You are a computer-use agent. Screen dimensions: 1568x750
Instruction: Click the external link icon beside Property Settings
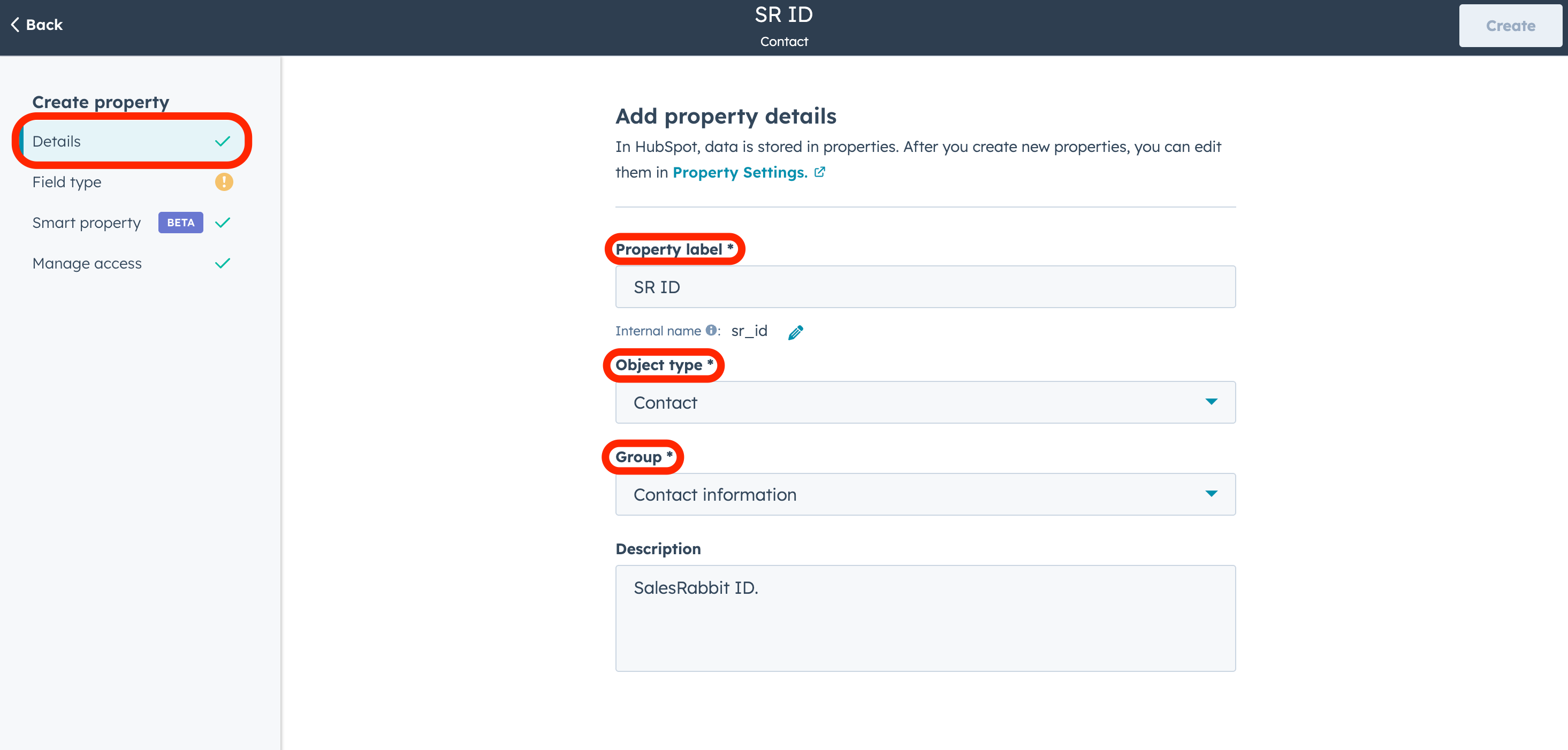(x=819, y=172)
